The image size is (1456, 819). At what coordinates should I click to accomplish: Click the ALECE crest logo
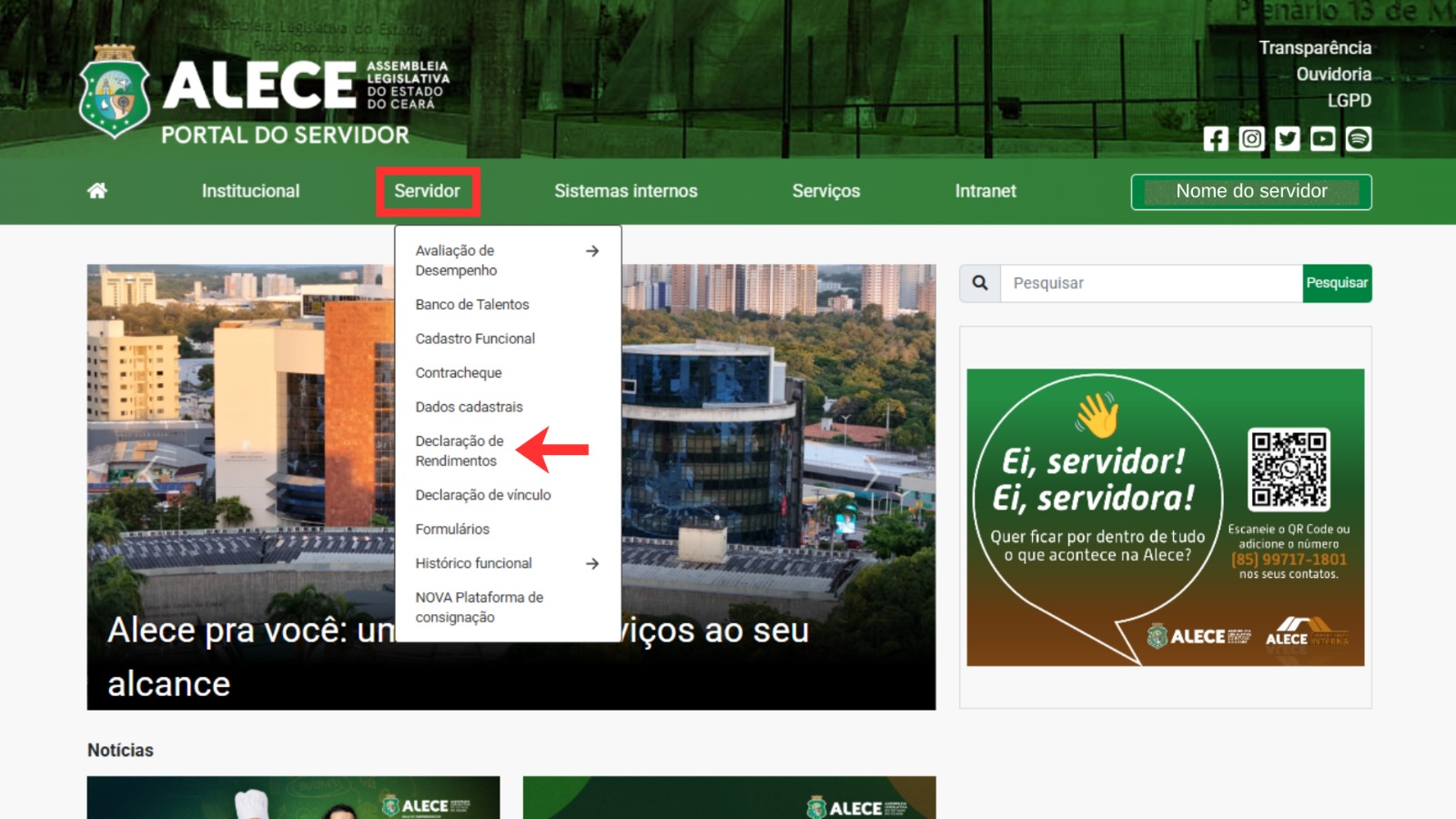[115, 93]
